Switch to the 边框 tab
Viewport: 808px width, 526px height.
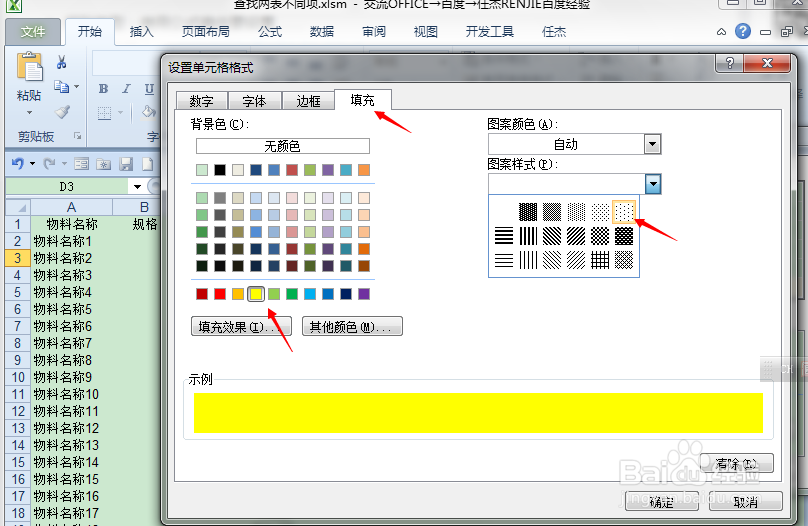[308, 101]
